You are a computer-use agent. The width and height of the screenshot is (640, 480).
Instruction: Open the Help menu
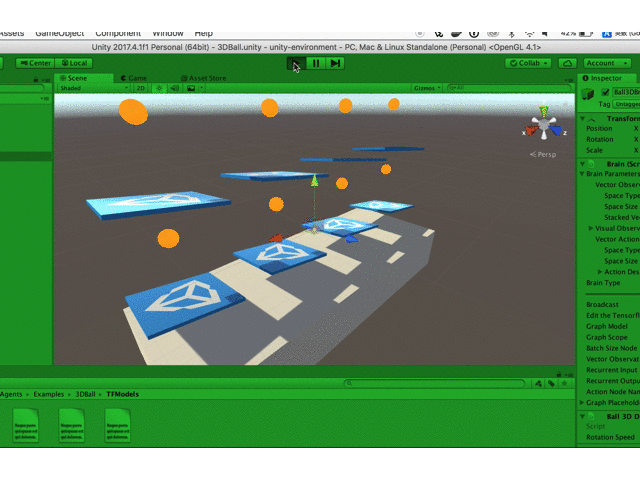[203, 34]
